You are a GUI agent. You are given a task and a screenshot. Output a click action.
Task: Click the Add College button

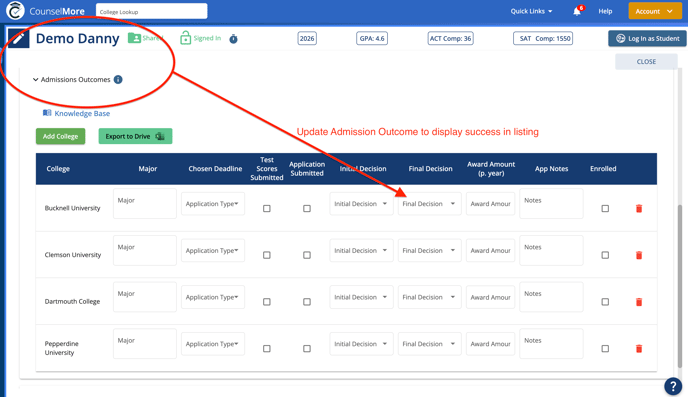point(61,136)
